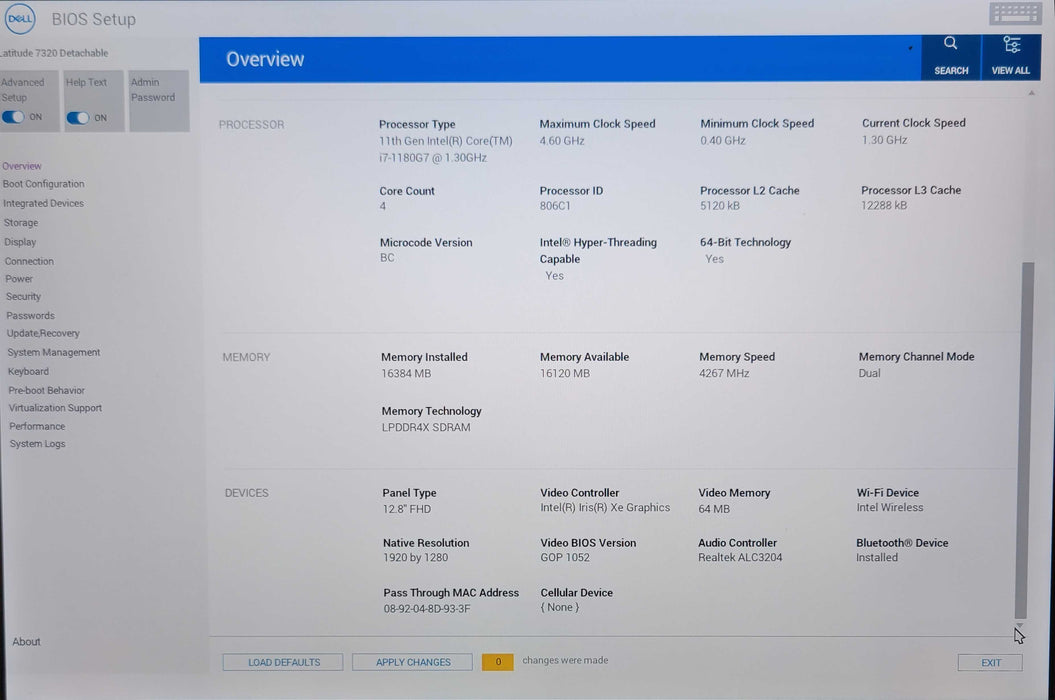Go to Storage settings
The height and width of the screenshot is (700, 1055).
pyautogui.click(x=21, y=223)
